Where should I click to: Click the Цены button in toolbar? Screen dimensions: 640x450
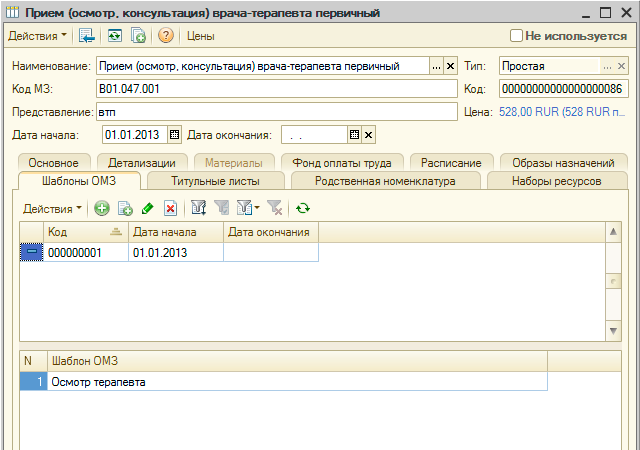pyautogui.click(x=200, y=35)
